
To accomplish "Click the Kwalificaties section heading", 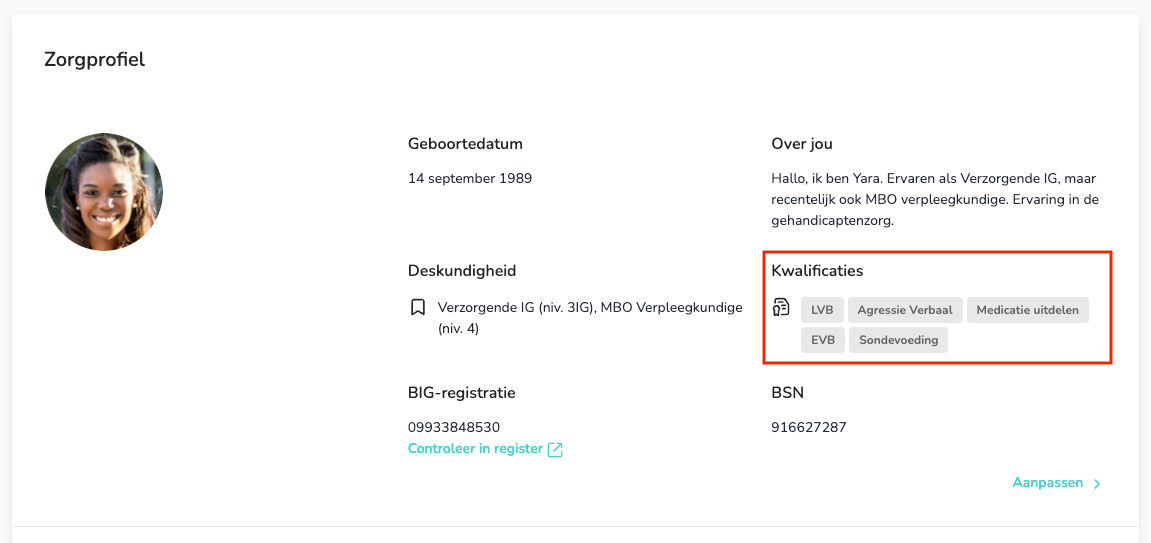I will (817, 271).
